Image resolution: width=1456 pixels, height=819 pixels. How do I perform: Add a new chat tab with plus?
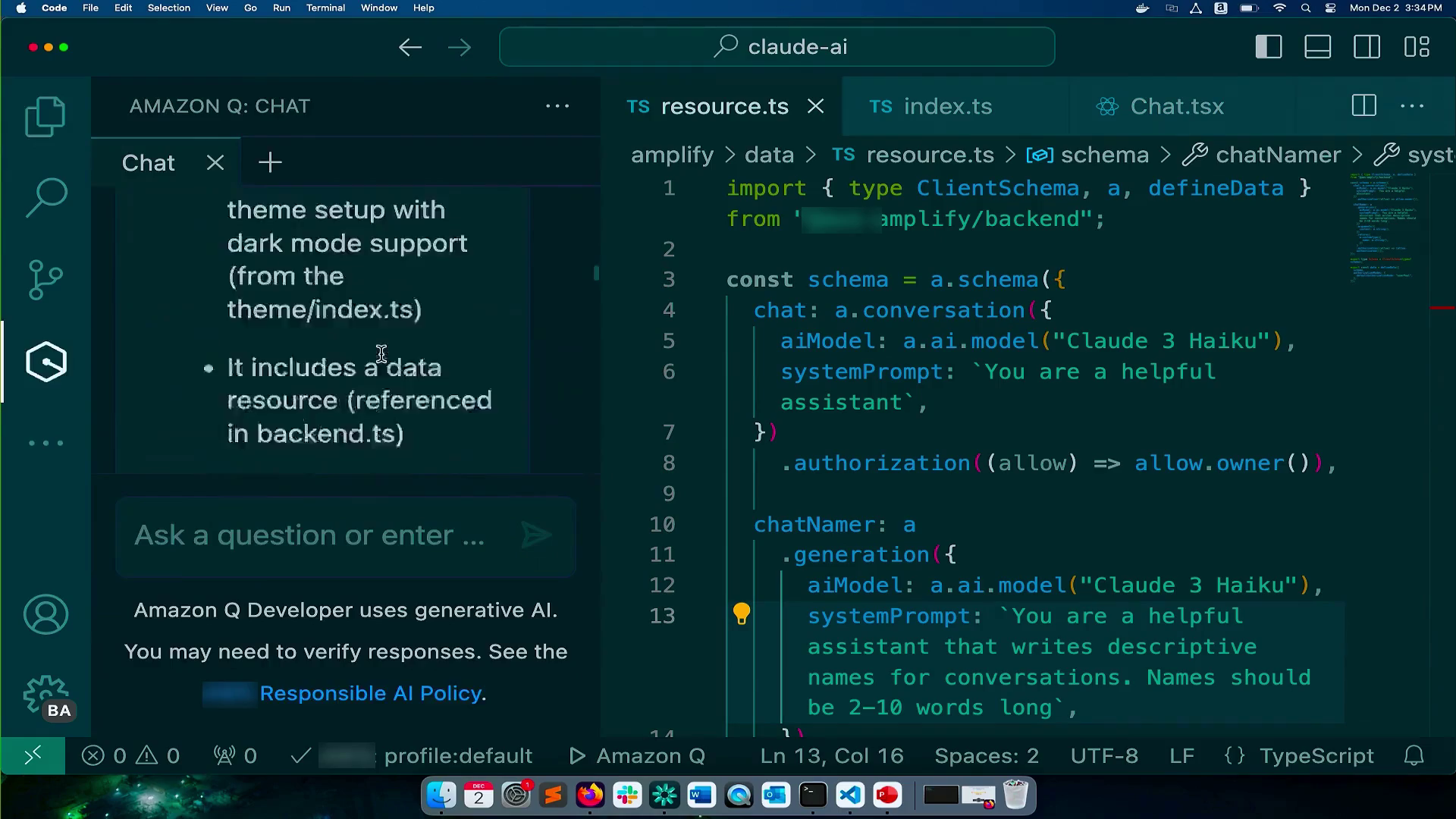[270, 162]
